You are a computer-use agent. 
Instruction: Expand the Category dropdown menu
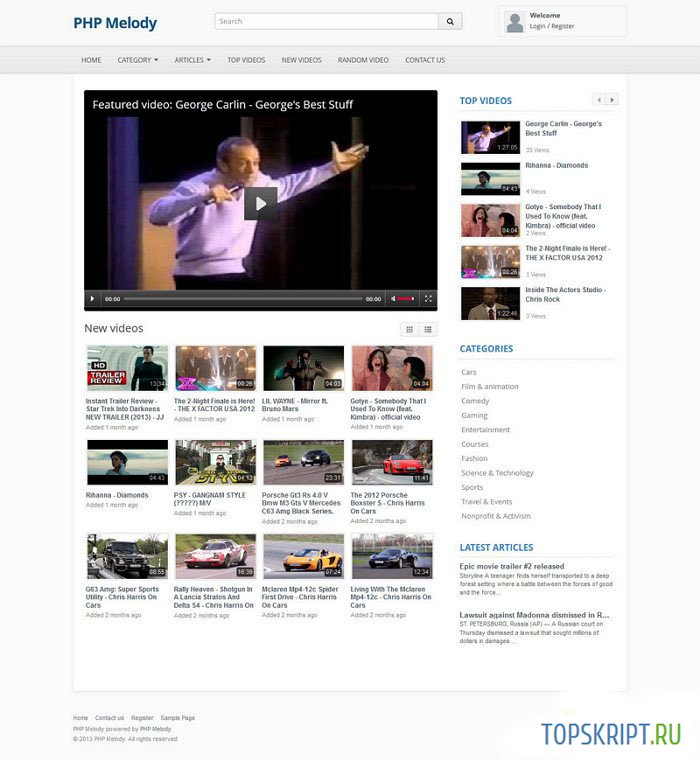coord(138,60)
